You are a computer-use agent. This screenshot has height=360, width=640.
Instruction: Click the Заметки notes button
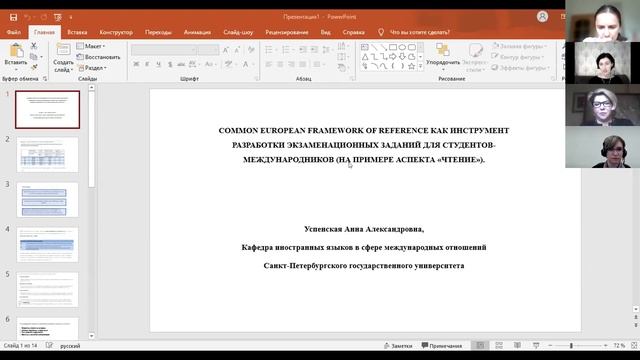pos(398,346)
